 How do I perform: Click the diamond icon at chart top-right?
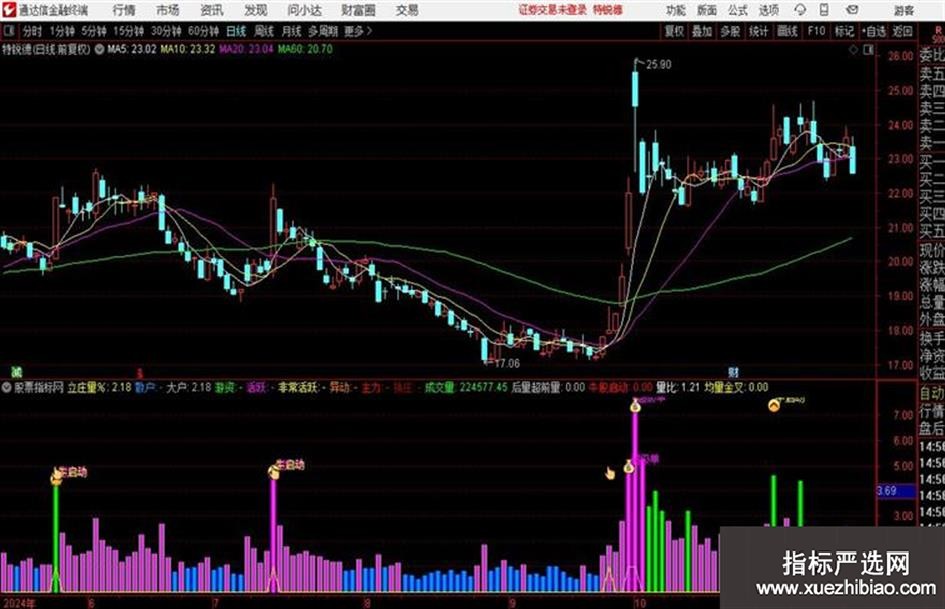pyautogui.click(x=853, y=50)
